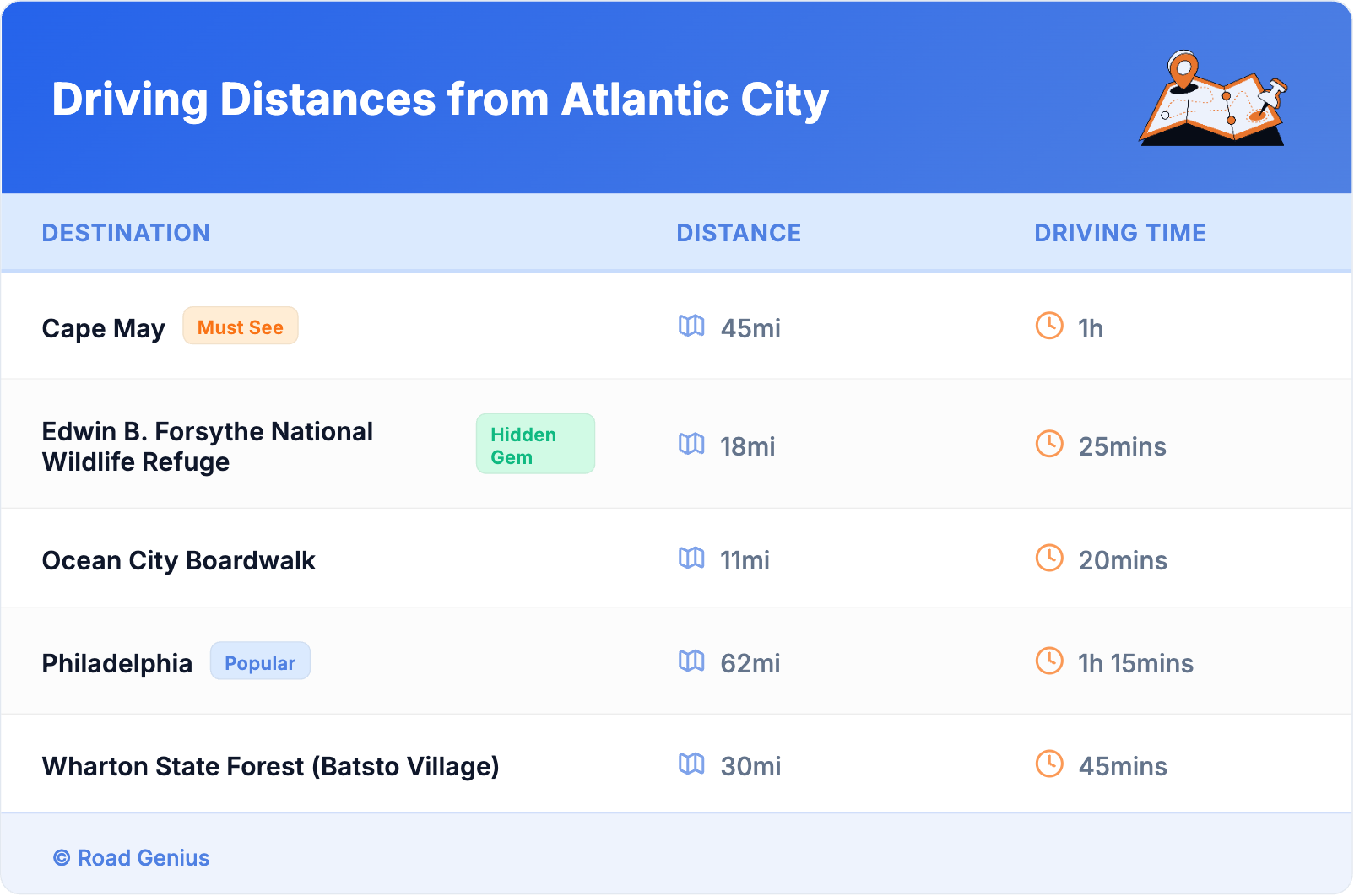The height and width of the screenshot is (896, 1354).
Task: Click the map icon next to 62mi
Action: pyautogui.click(x=691, y=661)
